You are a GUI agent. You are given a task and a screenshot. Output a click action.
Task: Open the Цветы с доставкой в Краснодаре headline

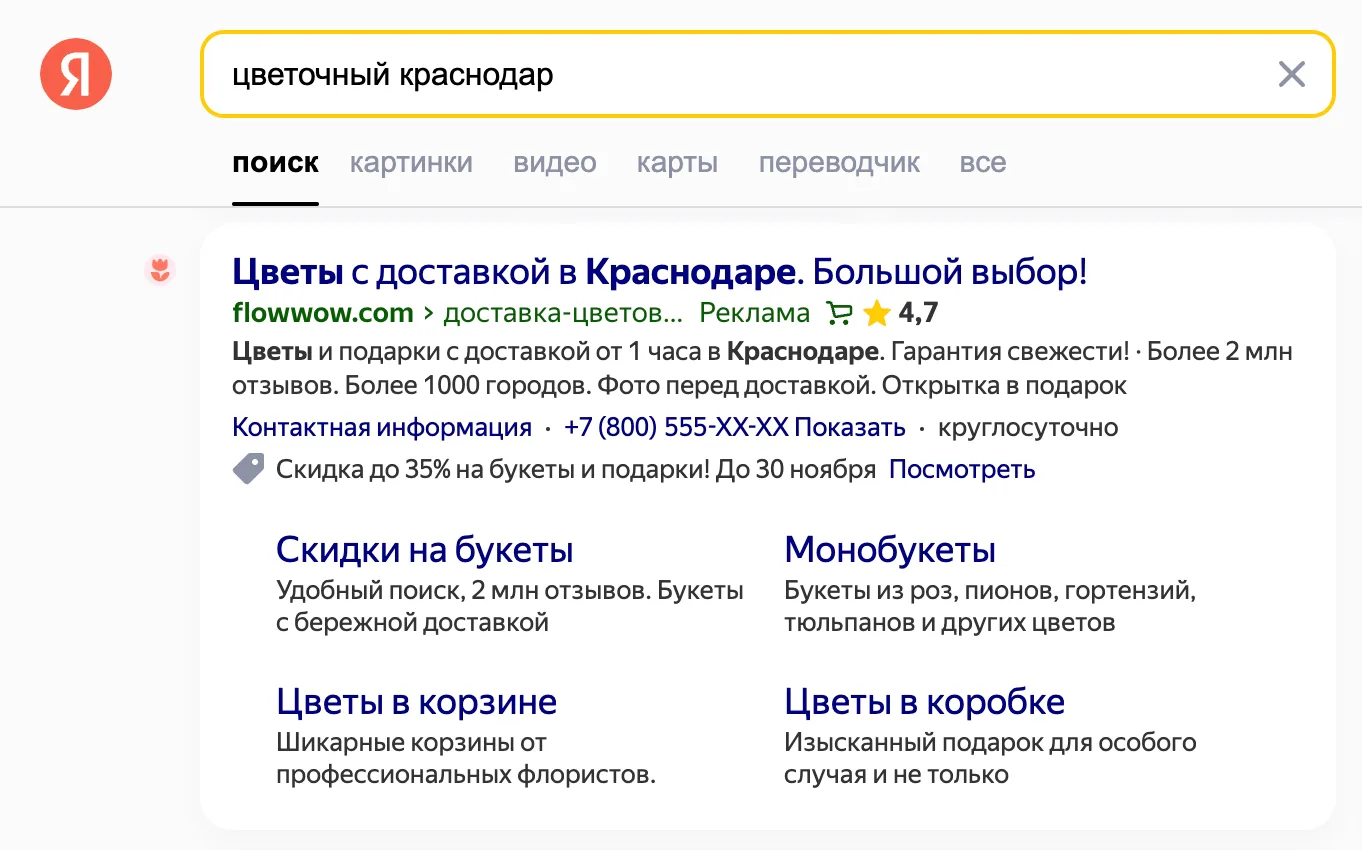[659, 271]
